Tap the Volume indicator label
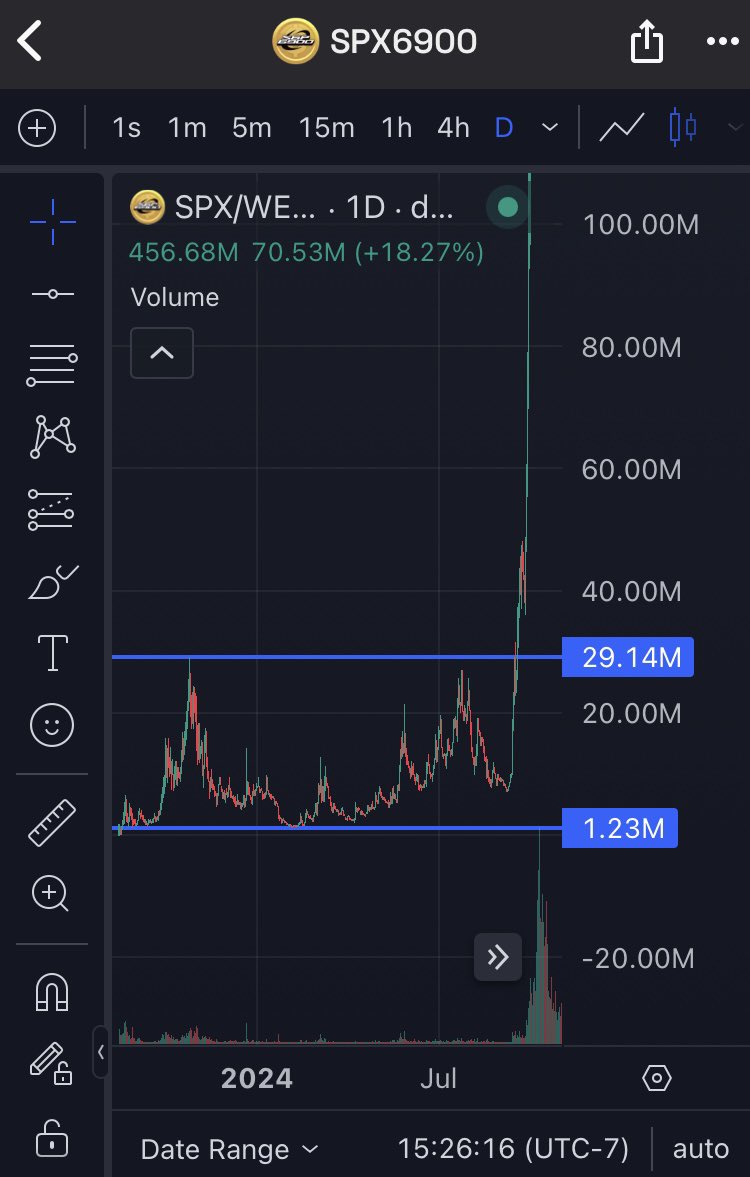This screenshot has height=1177, width=750. pyautogui.click(x=175, y=297)
